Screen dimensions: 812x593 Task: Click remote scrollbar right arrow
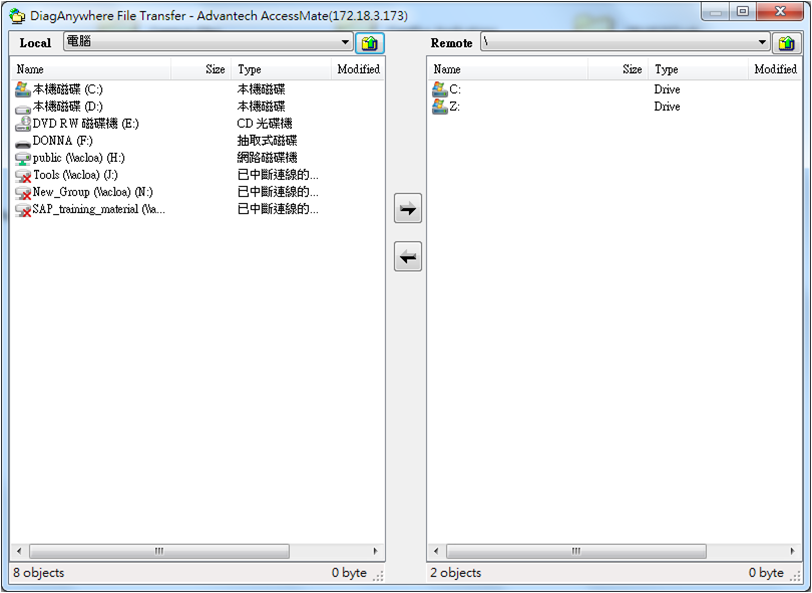[x=792, y=551]
